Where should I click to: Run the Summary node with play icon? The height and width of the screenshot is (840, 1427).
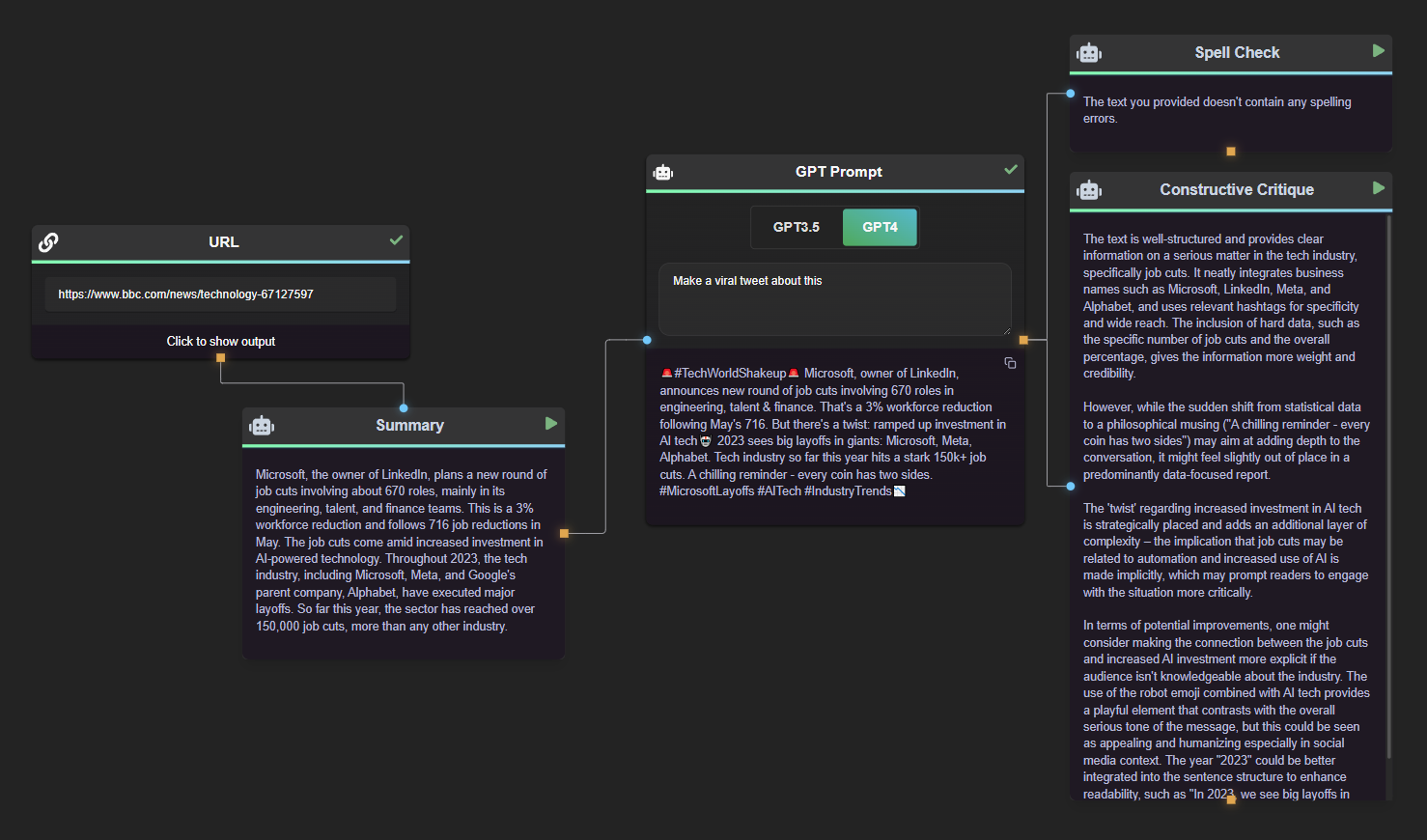551,424
